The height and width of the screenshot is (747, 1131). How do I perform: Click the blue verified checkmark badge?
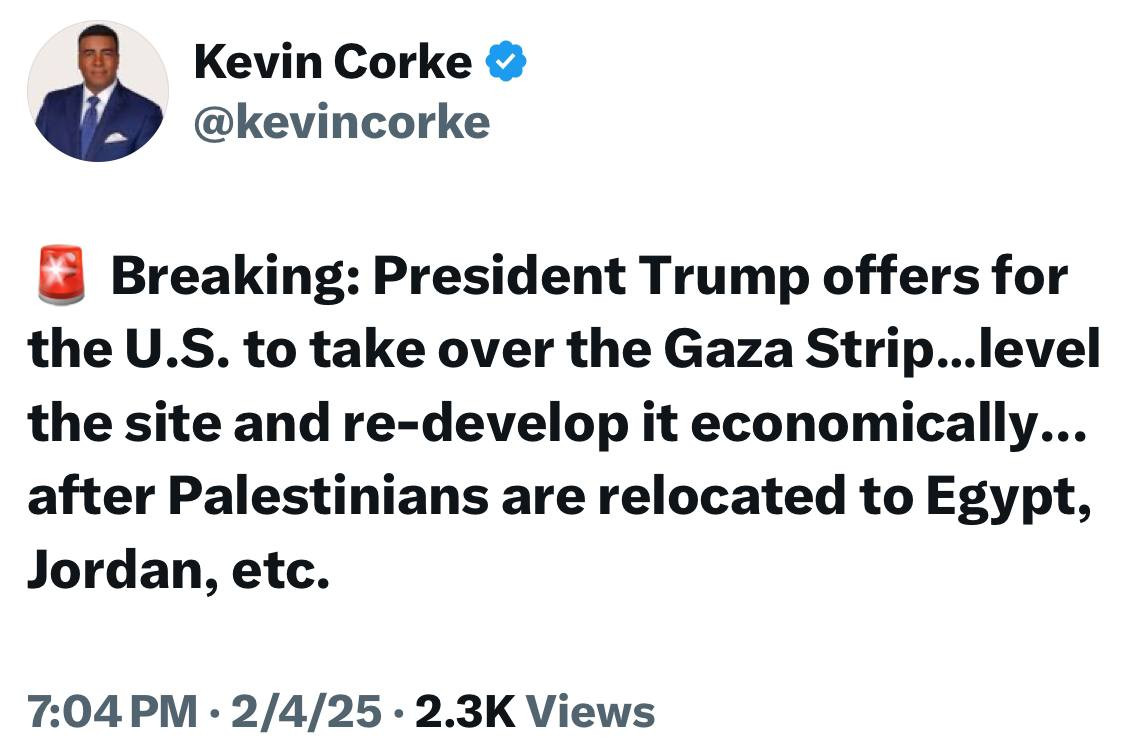[506, 64]
